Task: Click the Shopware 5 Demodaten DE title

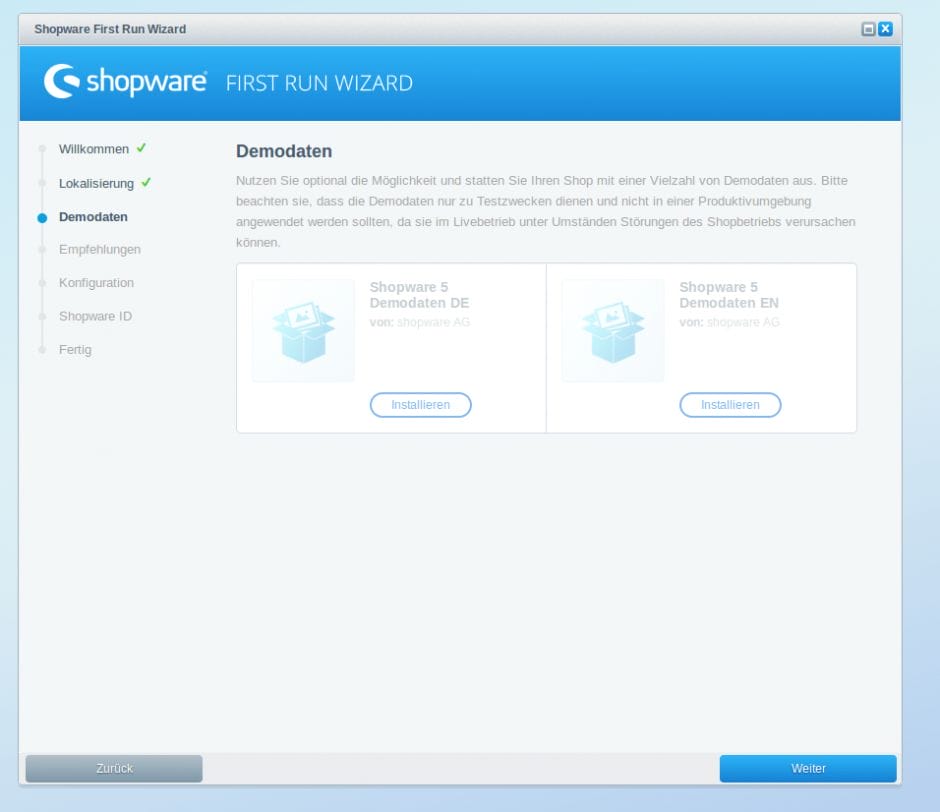Action: pos(419,295)
